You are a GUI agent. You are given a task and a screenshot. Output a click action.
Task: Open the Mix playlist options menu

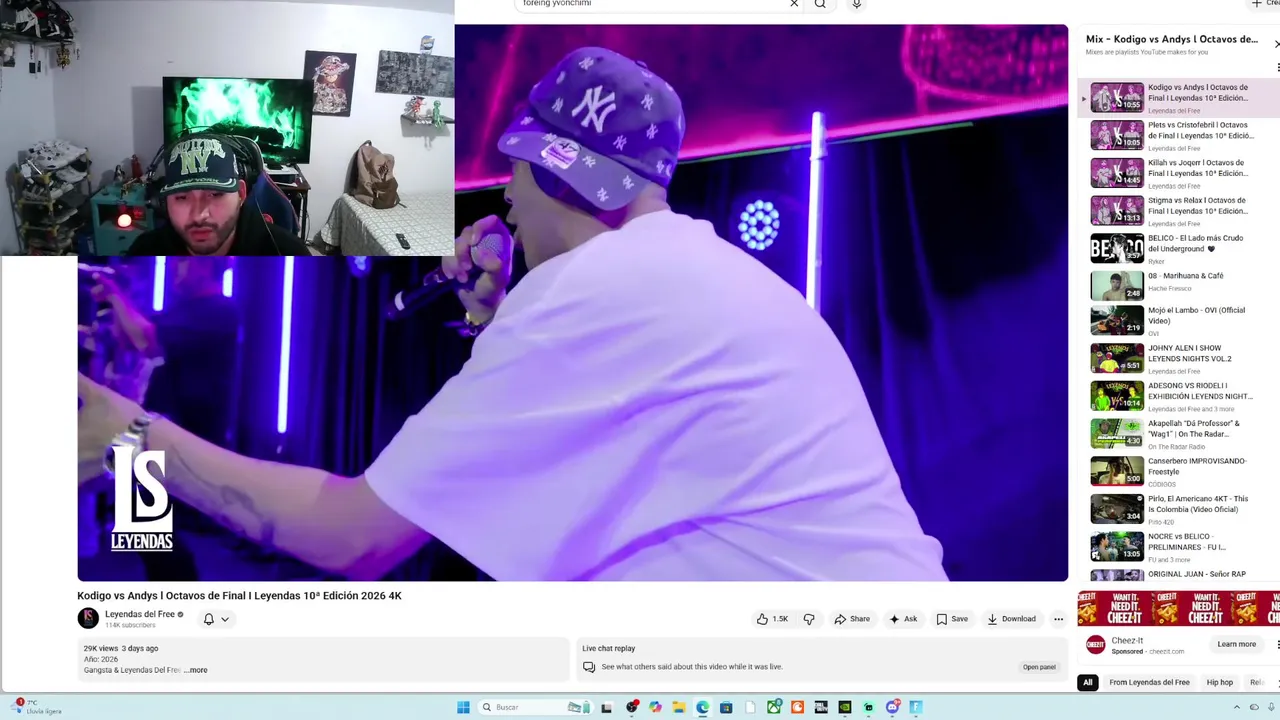(x=1277, y=67)
